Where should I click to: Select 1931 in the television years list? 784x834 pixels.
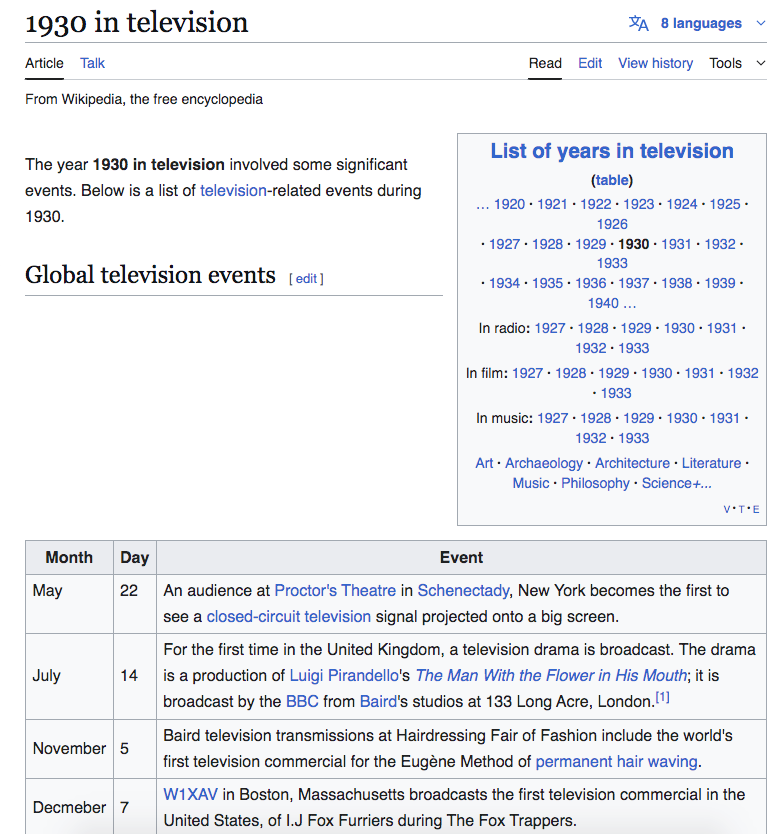click(x=676, y=244)
